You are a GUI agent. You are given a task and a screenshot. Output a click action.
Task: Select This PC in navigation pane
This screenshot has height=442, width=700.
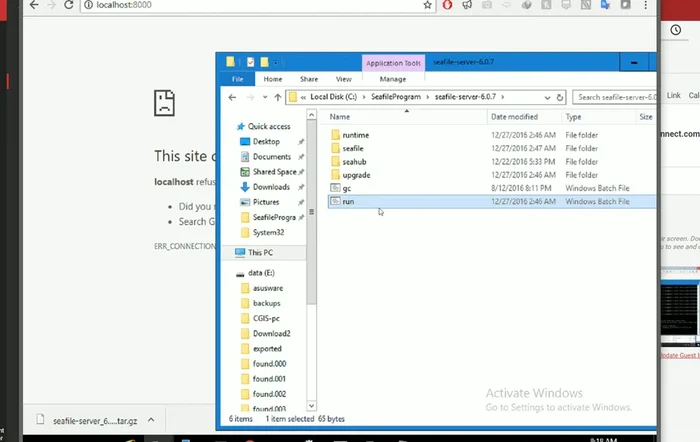pyautogui.click(x=260, y=253)
